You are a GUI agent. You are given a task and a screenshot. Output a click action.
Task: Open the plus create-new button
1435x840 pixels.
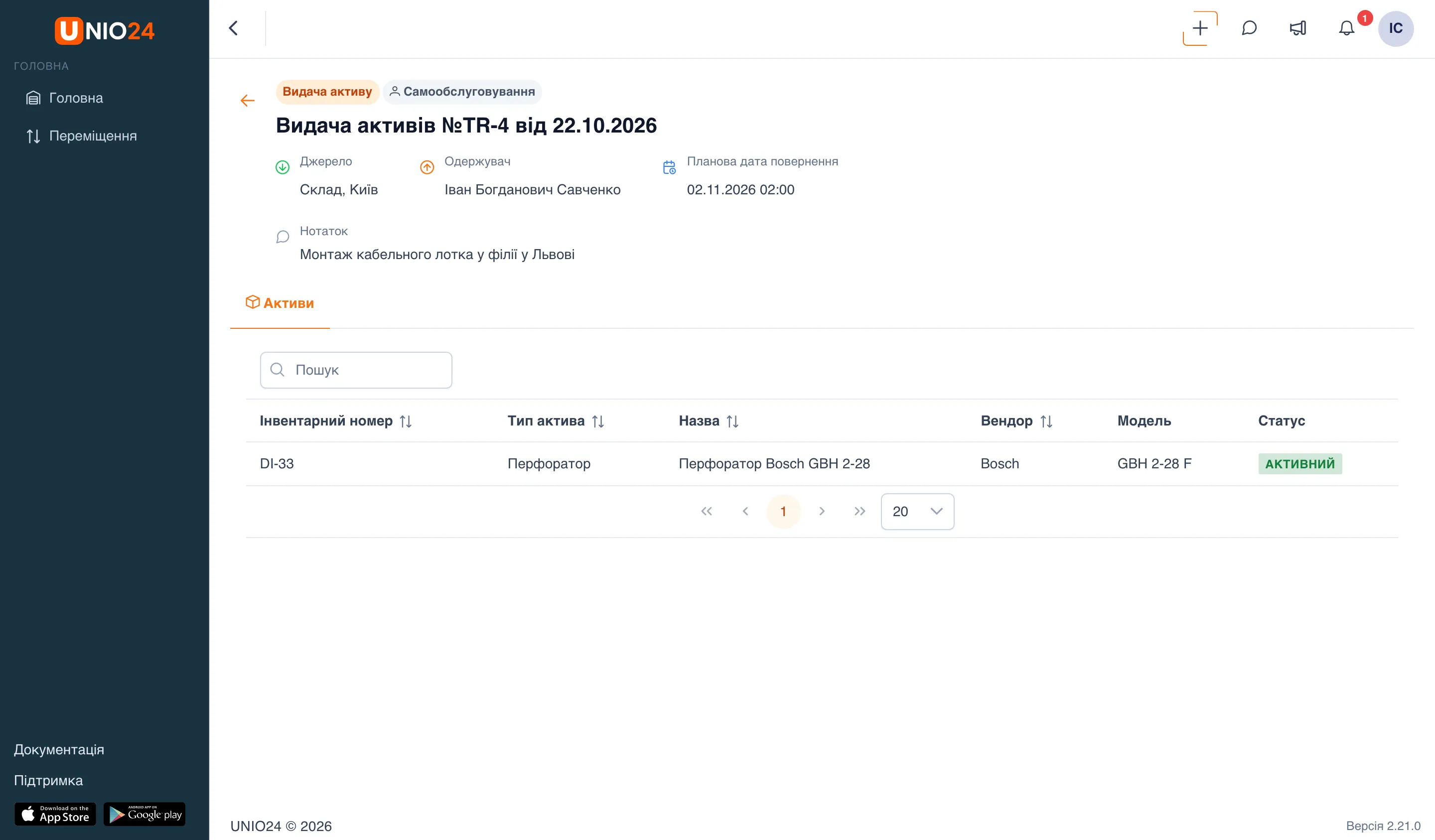[x=1200, y=28]
